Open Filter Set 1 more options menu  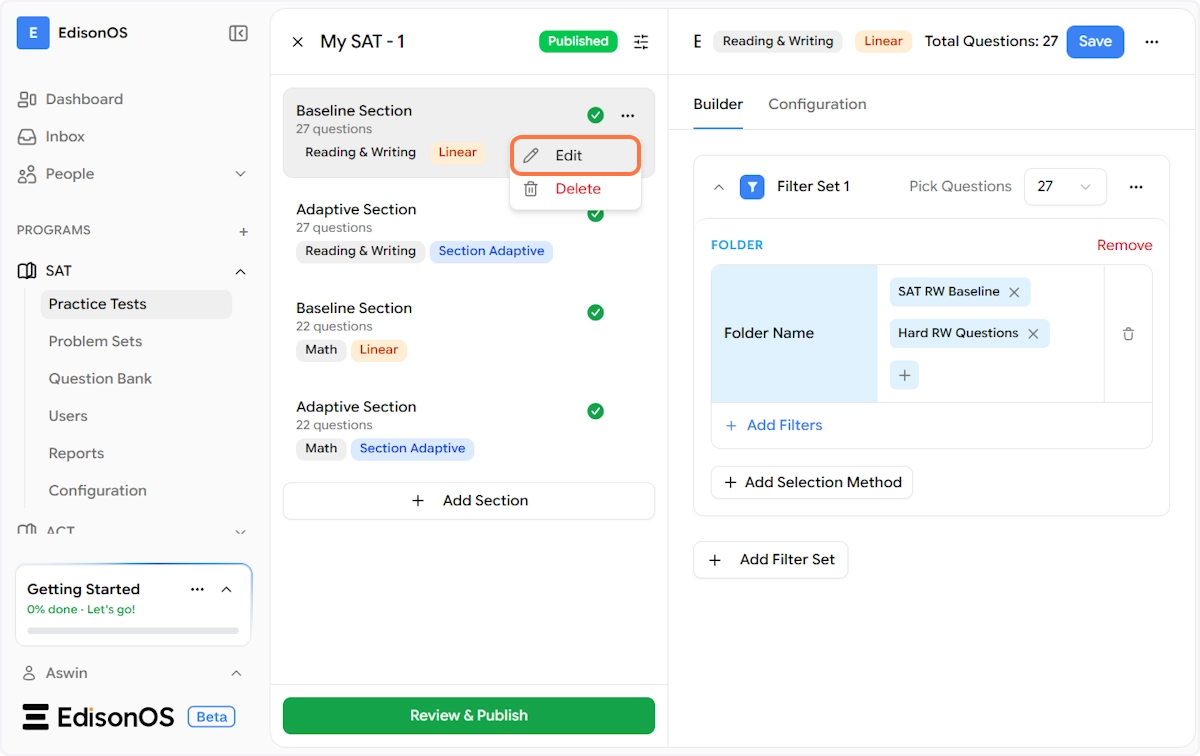(x=1136, y=187)
